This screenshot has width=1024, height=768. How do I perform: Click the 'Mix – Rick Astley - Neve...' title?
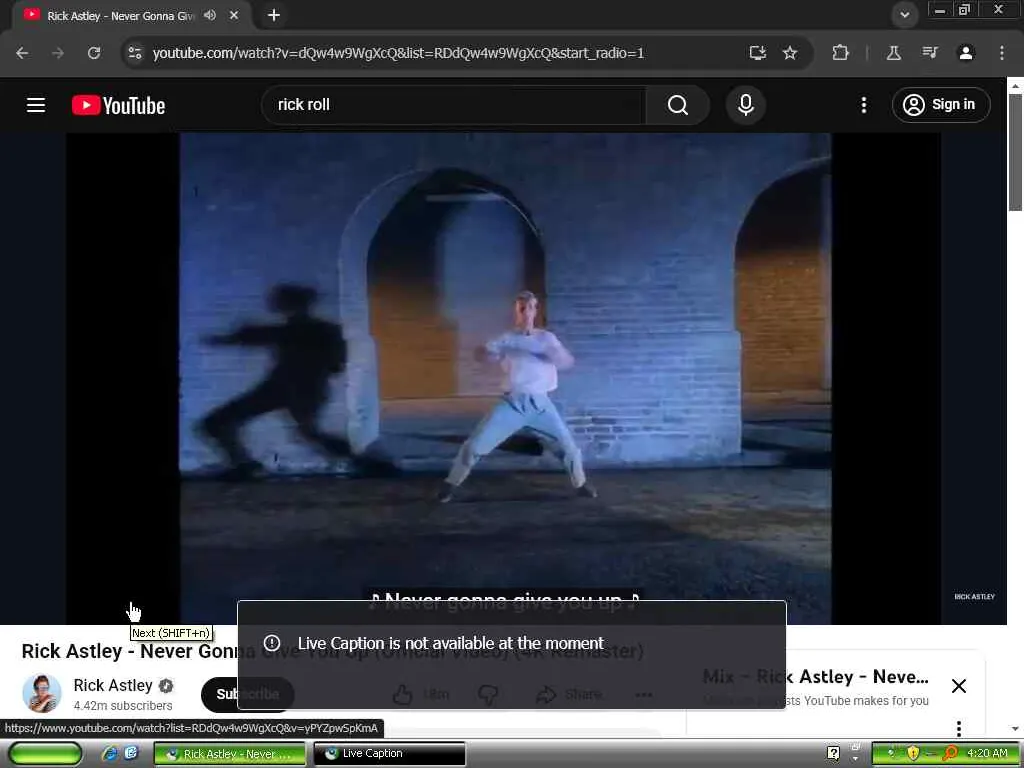pos(816,677)
